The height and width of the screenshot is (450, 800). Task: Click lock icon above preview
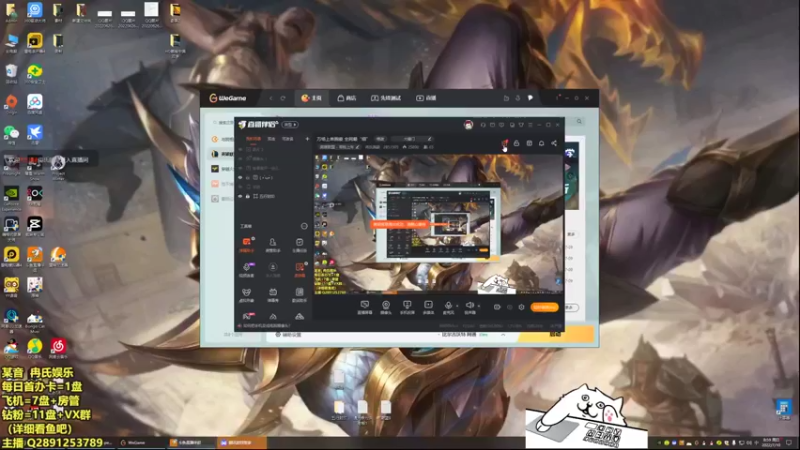pyautogui.click(x=516, y=143)
